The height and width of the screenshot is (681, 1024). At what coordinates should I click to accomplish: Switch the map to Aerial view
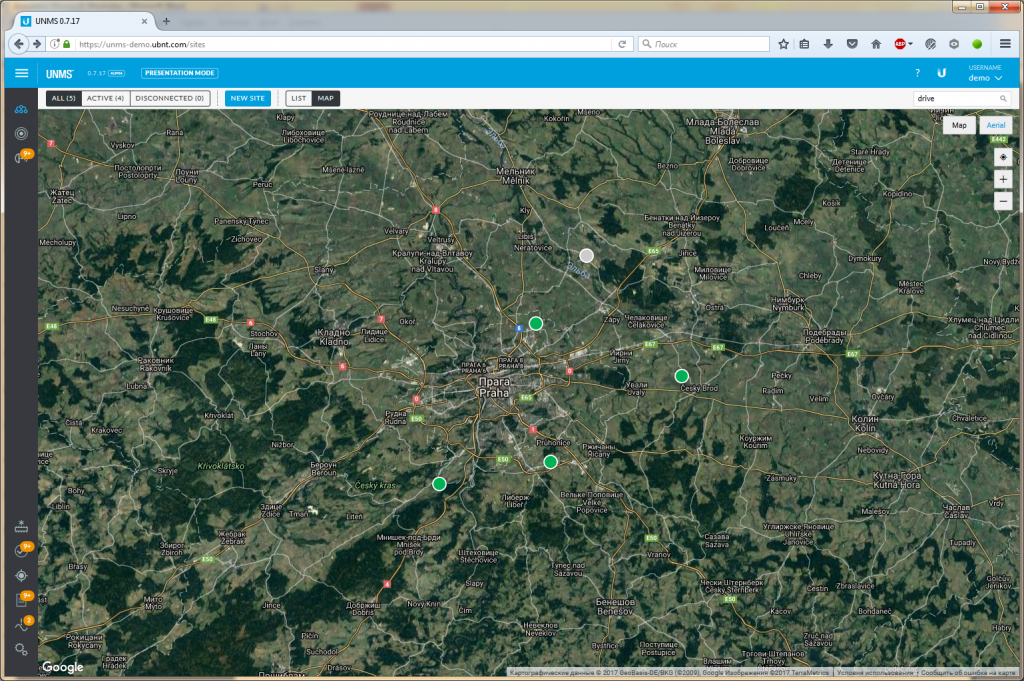[x=996, y=125]
